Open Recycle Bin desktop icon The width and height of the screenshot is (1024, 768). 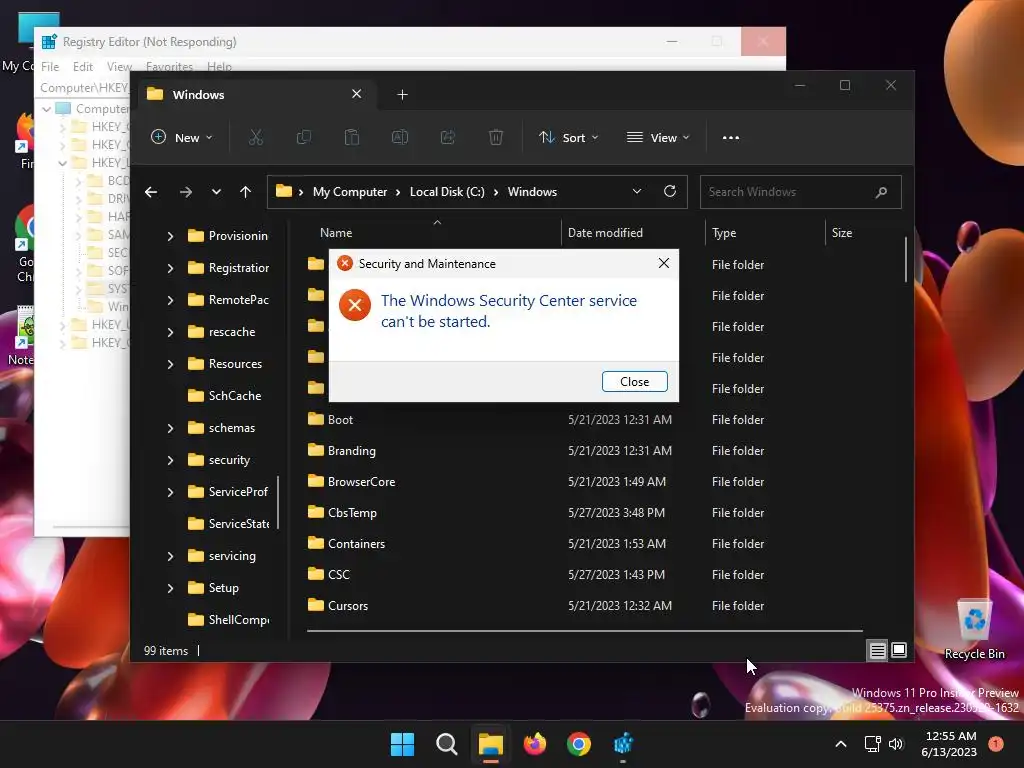974,629
